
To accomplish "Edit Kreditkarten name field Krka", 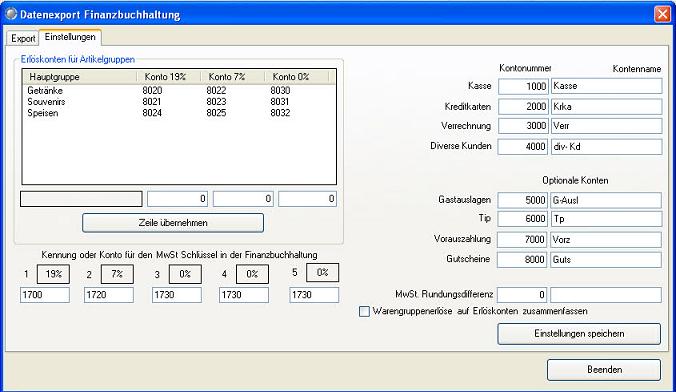I will coord(607,107).
